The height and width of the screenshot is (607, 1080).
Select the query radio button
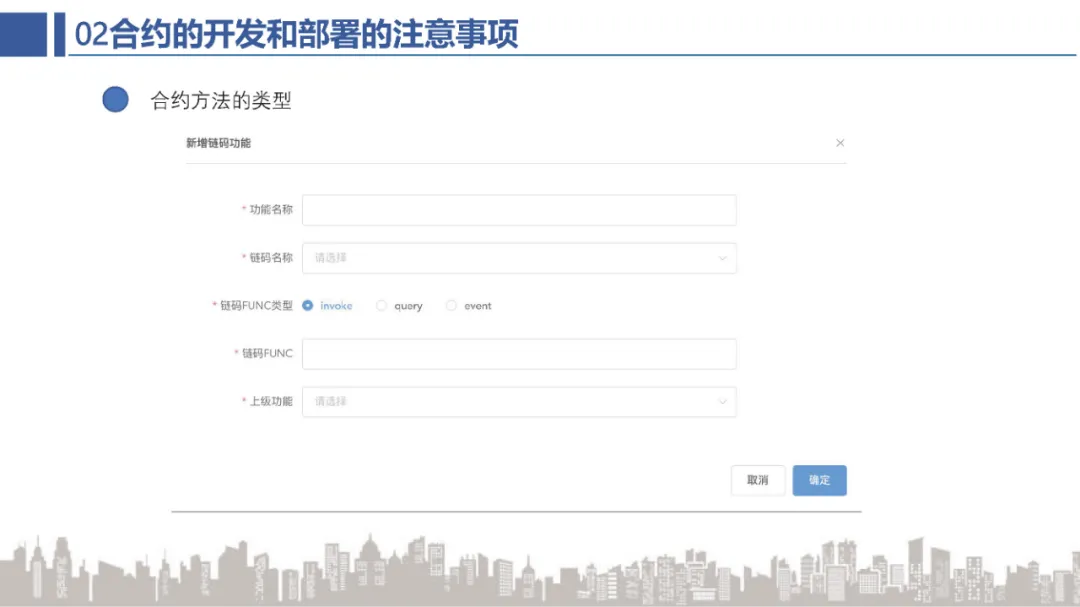click(381, 305)
